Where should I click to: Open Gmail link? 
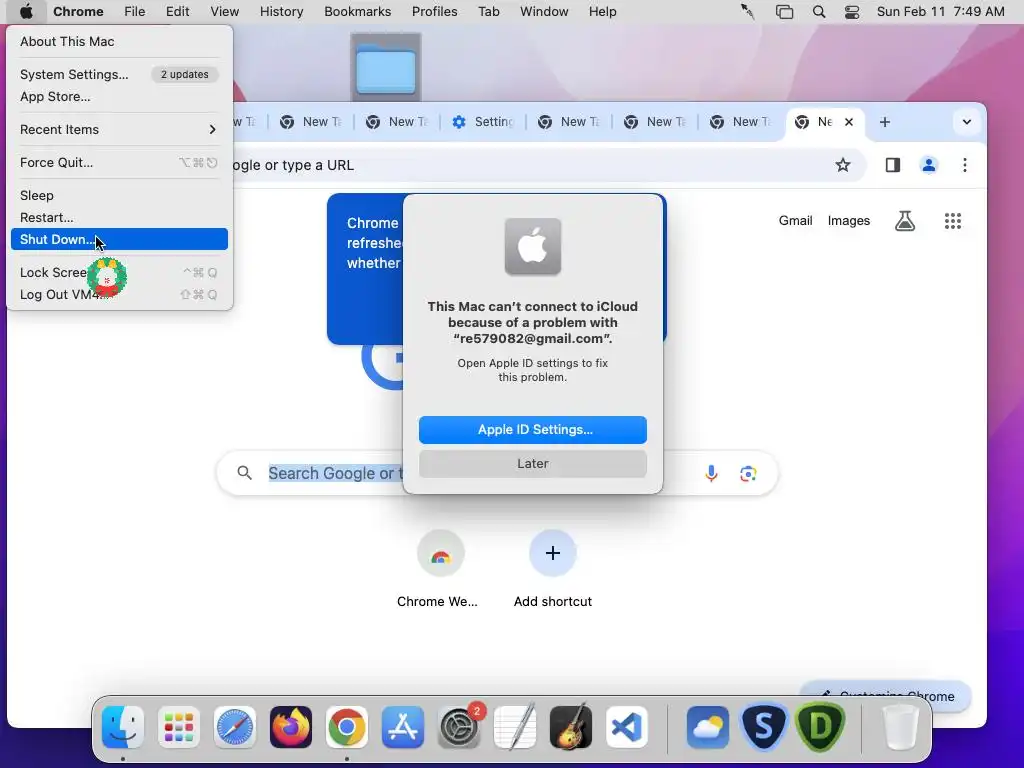tap(795, 221)
